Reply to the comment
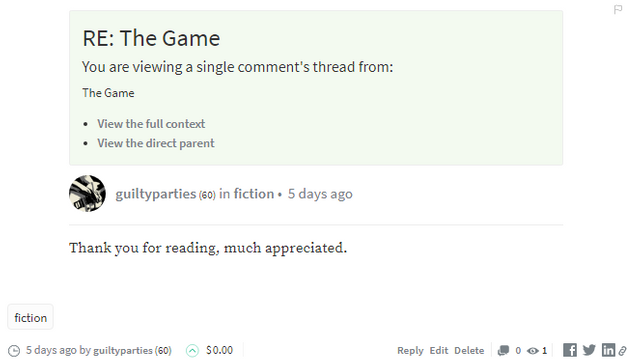 pos(410,351)
